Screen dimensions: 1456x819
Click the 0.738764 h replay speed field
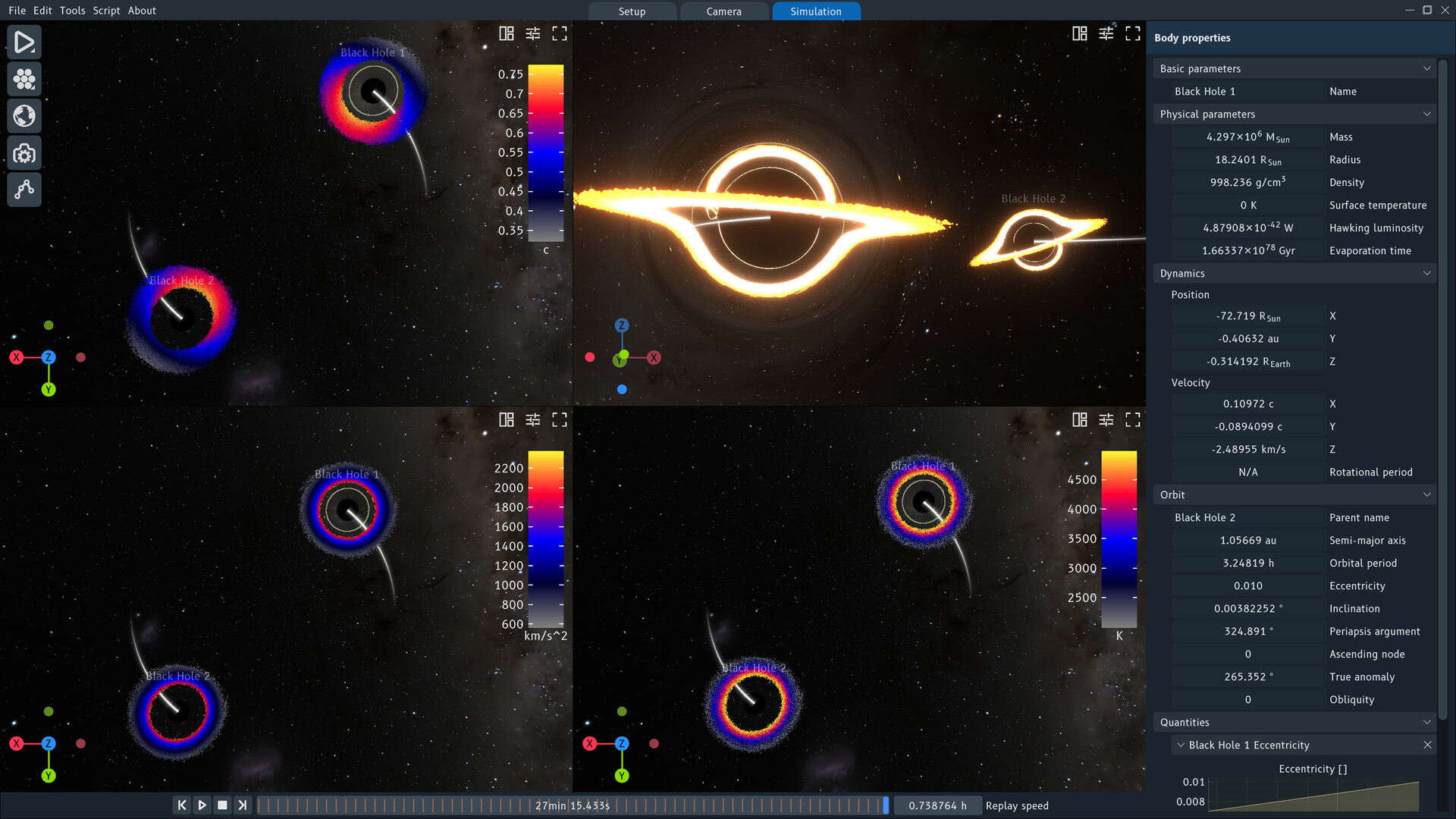(x=938, y=805)
